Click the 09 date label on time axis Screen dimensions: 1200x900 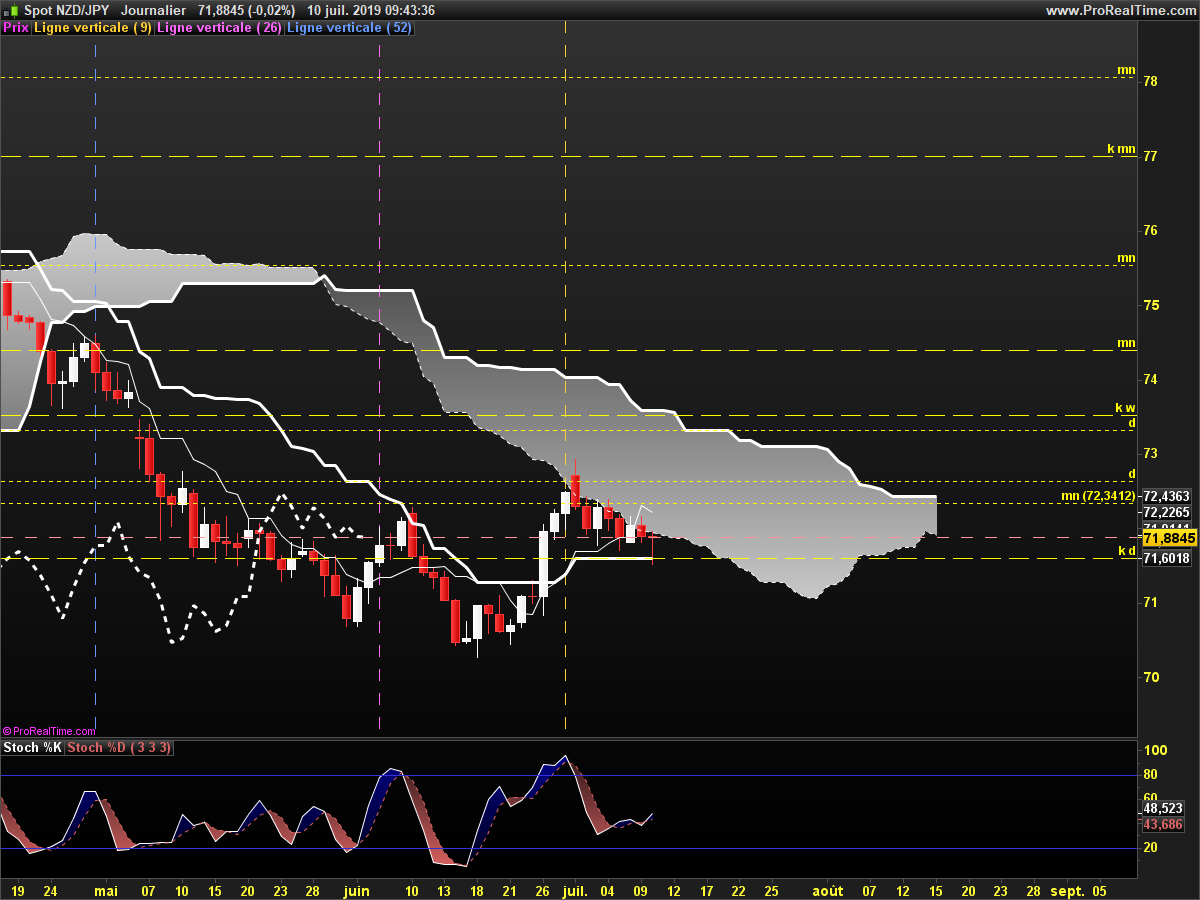(x=641, y=890)
